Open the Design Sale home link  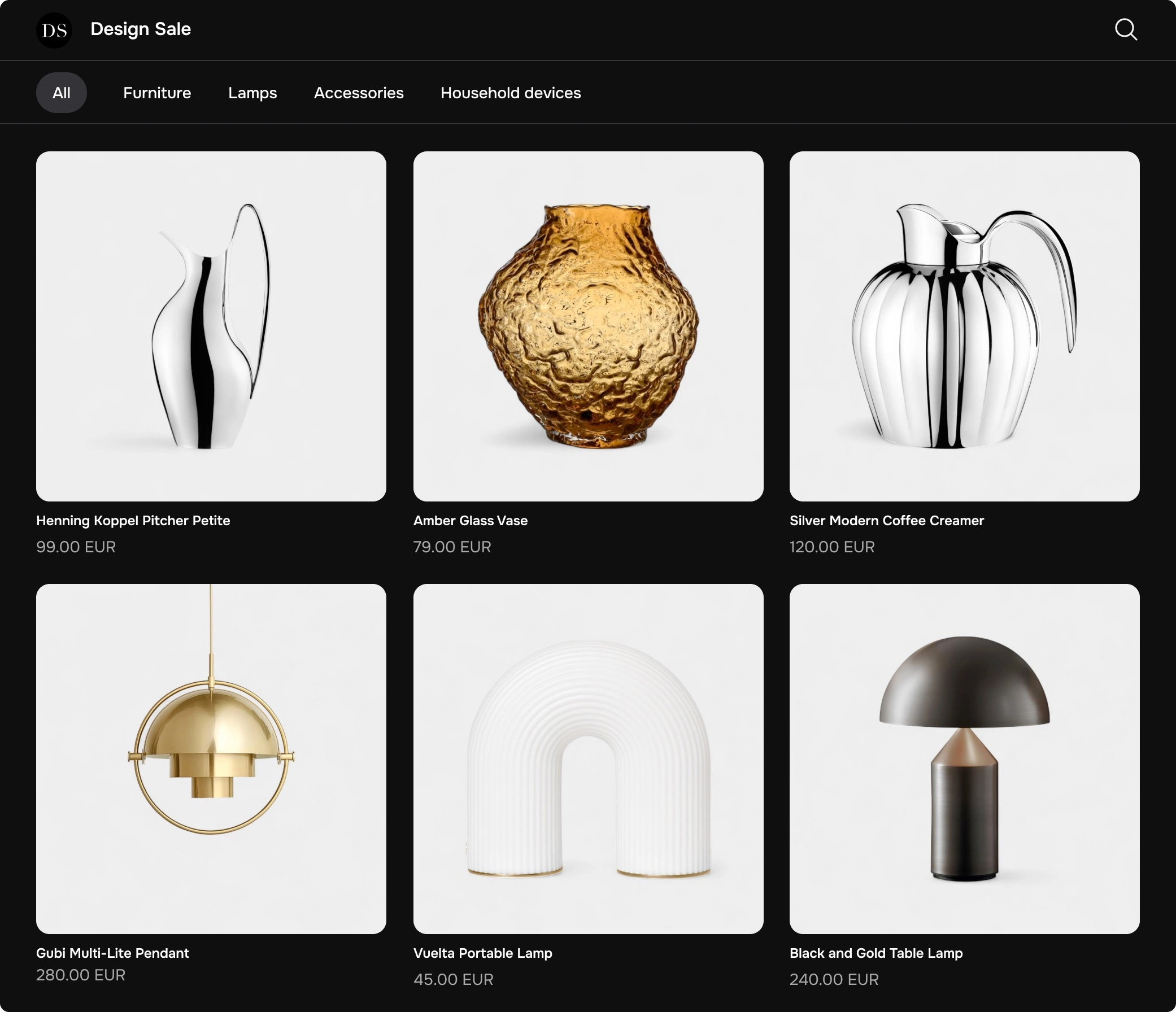tap(140, 29)
